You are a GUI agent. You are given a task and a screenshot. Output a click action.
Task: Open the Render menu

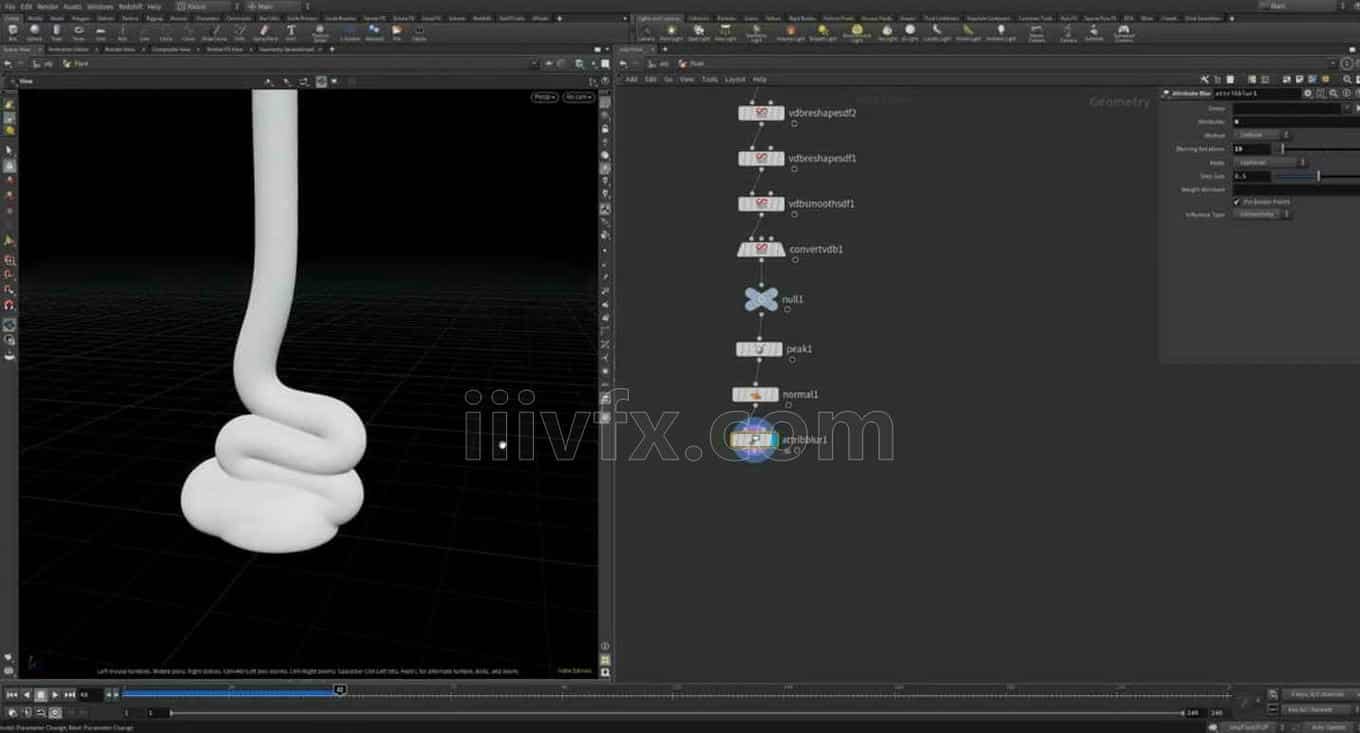pyautogui.click(x=48, y=6)
